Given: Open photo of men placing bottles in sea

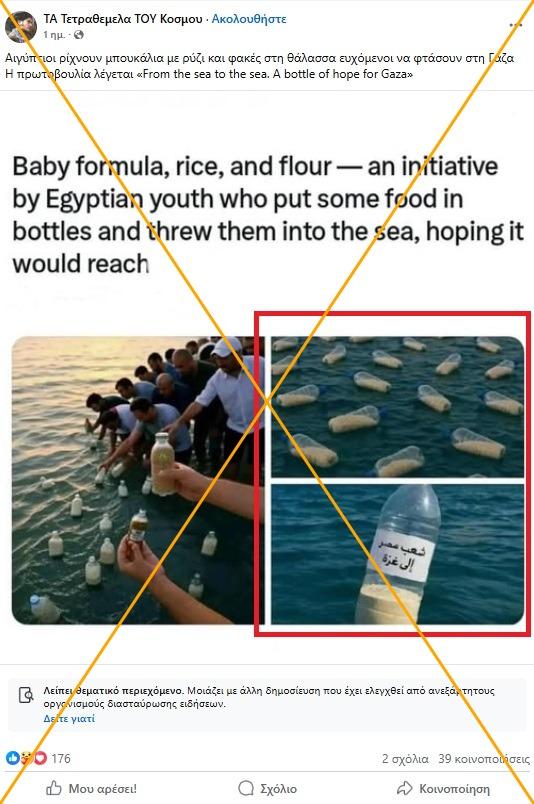Looking at the screenshot, I should pyautogui.click(x=137, y=480).
